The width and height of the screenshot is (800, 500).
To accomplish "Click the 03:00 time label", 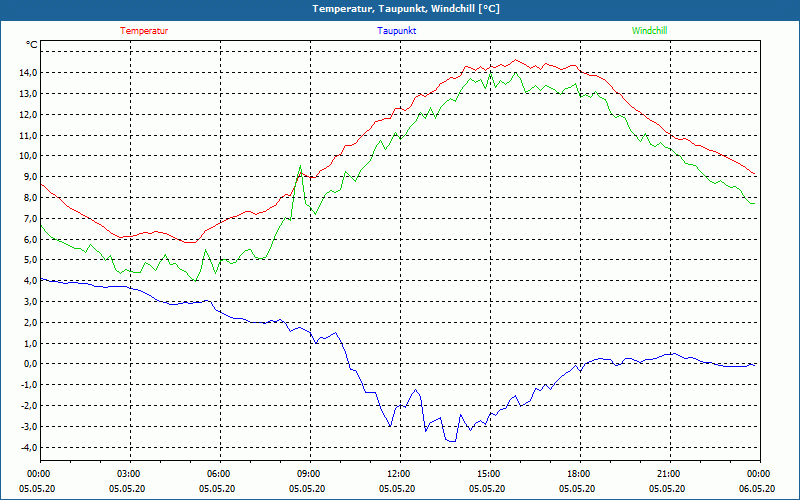I will [131, 474].
